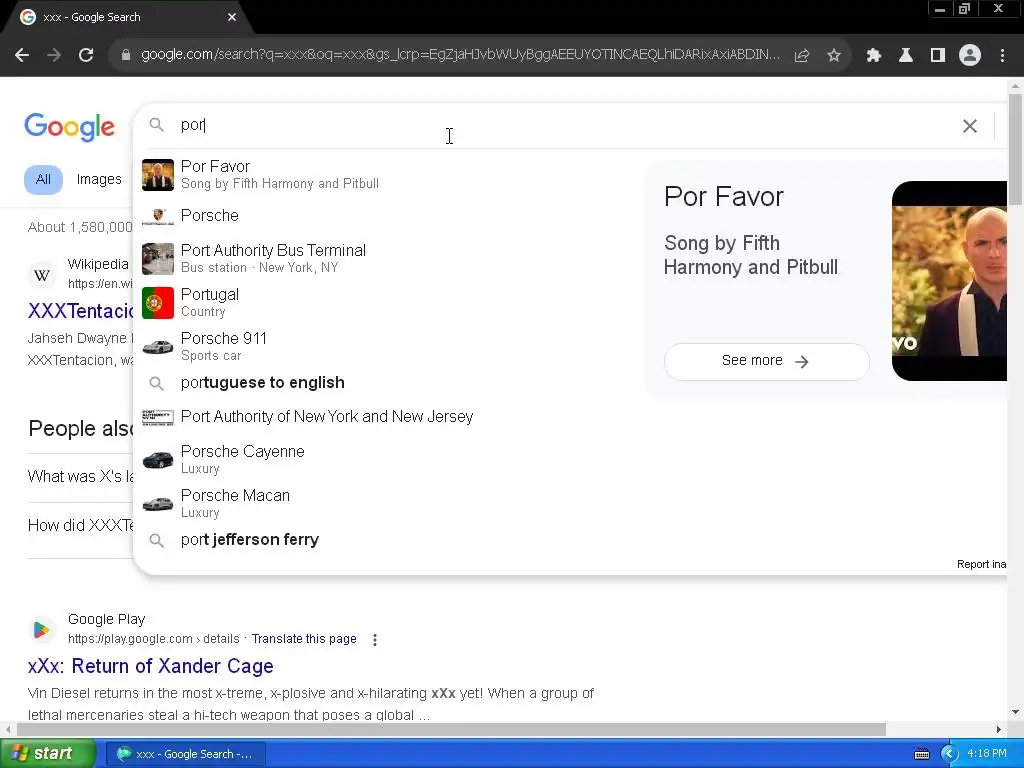The image size is (1024, 768).
Task: Click the vertical scrollbar thumb
Action: click(x=1015, y=149)
